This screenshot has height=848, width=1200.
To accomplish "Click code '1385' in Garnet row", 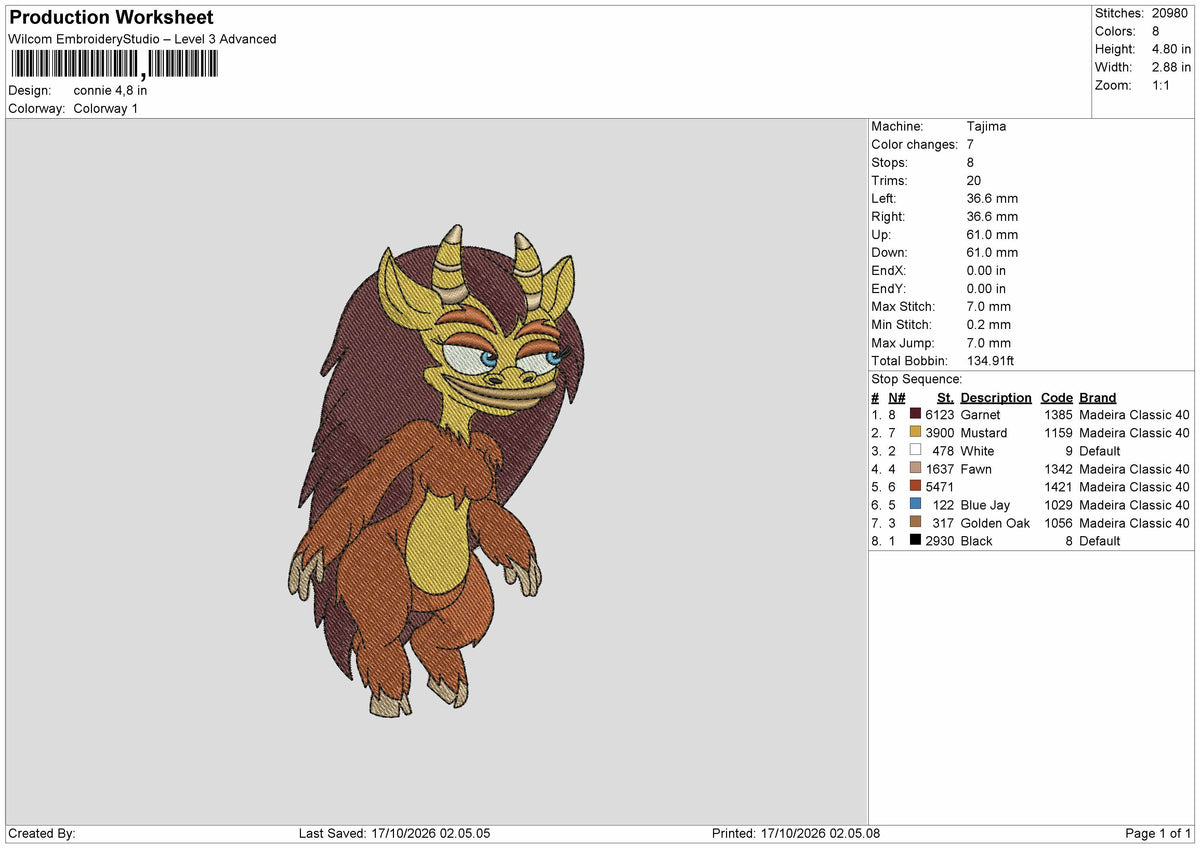I will click(x=1058, y=414).
